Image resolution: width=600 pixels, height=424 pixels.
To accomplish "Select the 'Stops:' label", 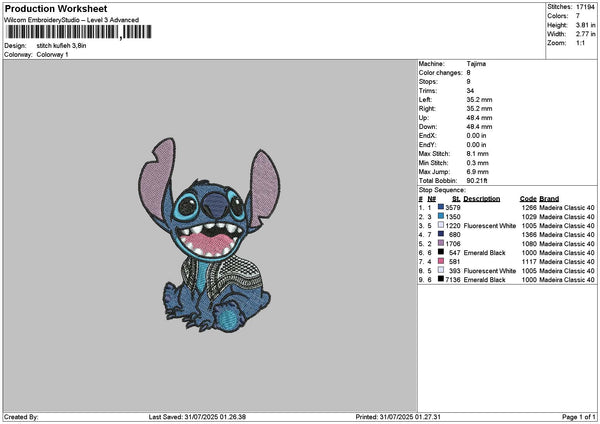I will click(x=428, y=82).
